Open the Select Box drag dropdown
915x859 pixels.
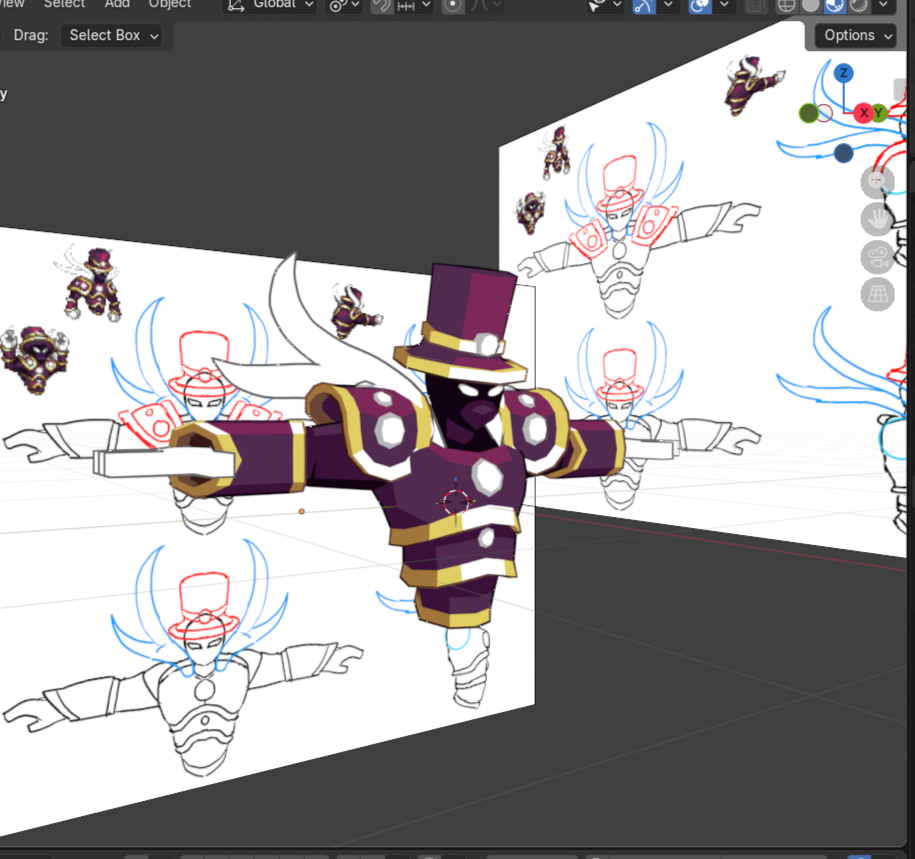click(111, 35)
